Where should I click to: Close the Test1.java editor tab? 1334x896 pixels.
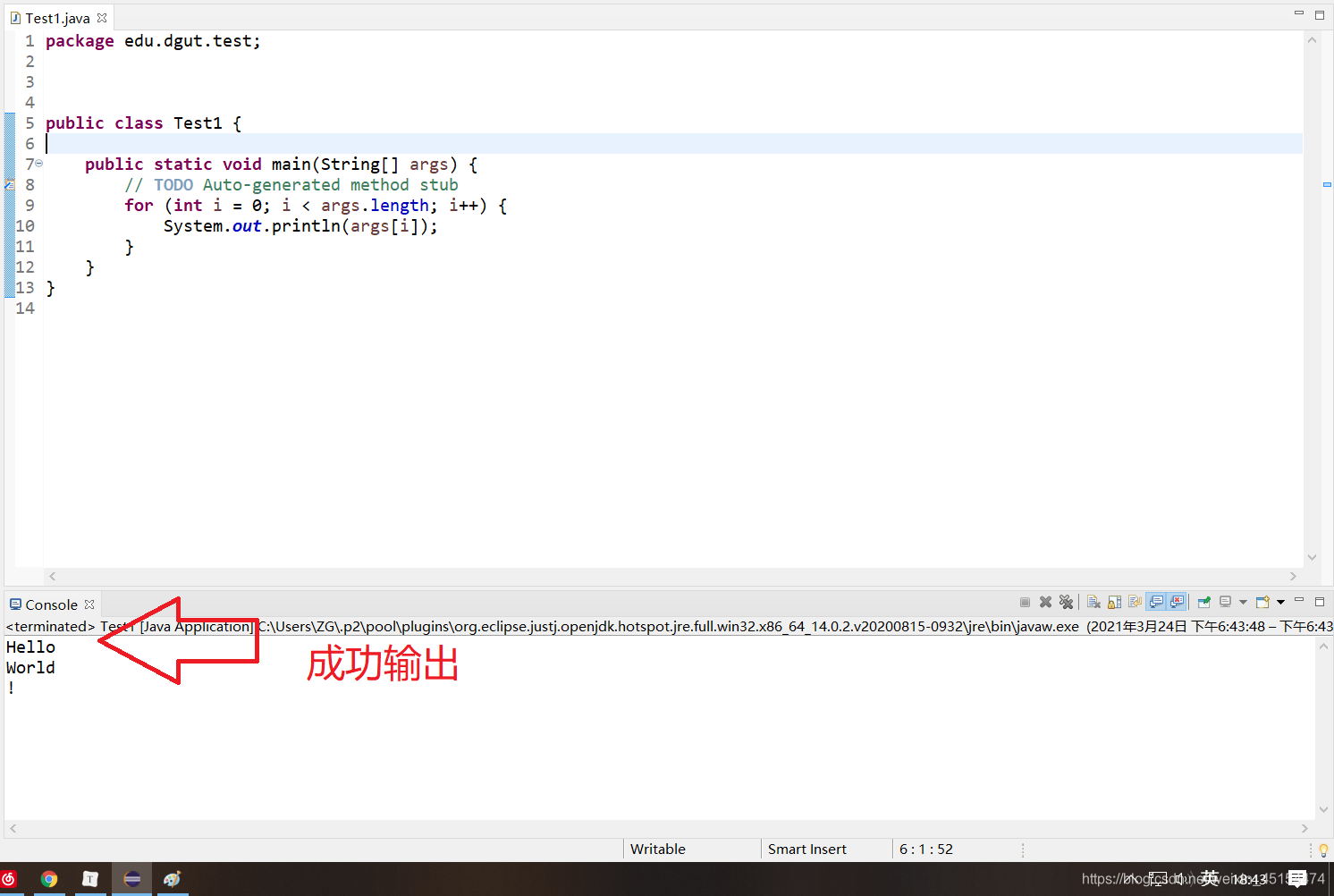(102, 18)
